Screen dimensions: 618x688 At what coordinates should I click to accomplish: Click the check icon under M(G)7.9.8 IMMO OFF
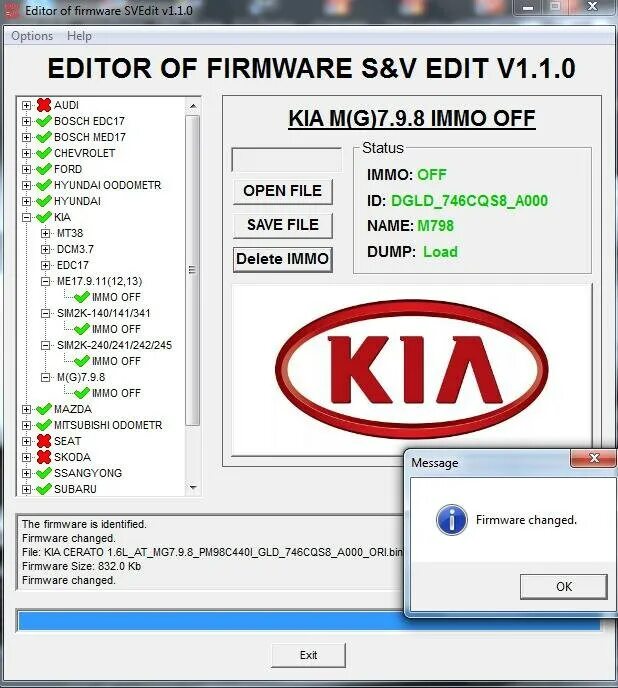82,393
